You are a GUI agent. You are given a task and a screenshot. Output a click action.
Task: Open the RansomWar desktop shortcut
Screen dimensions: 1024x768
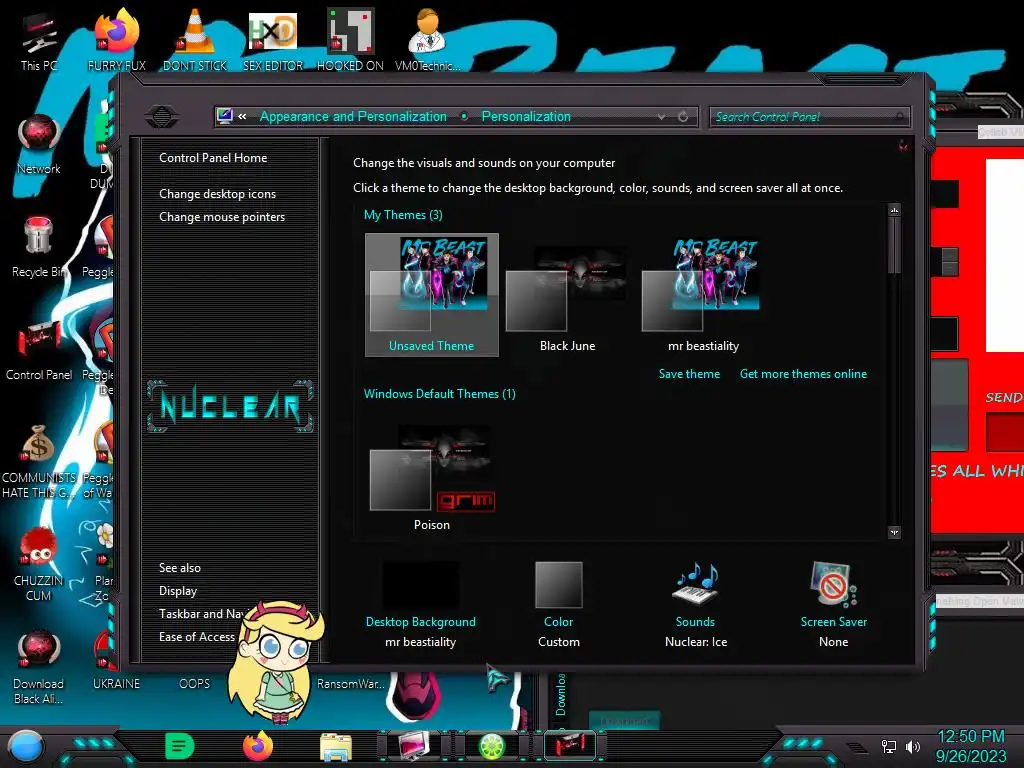(350, 684)
